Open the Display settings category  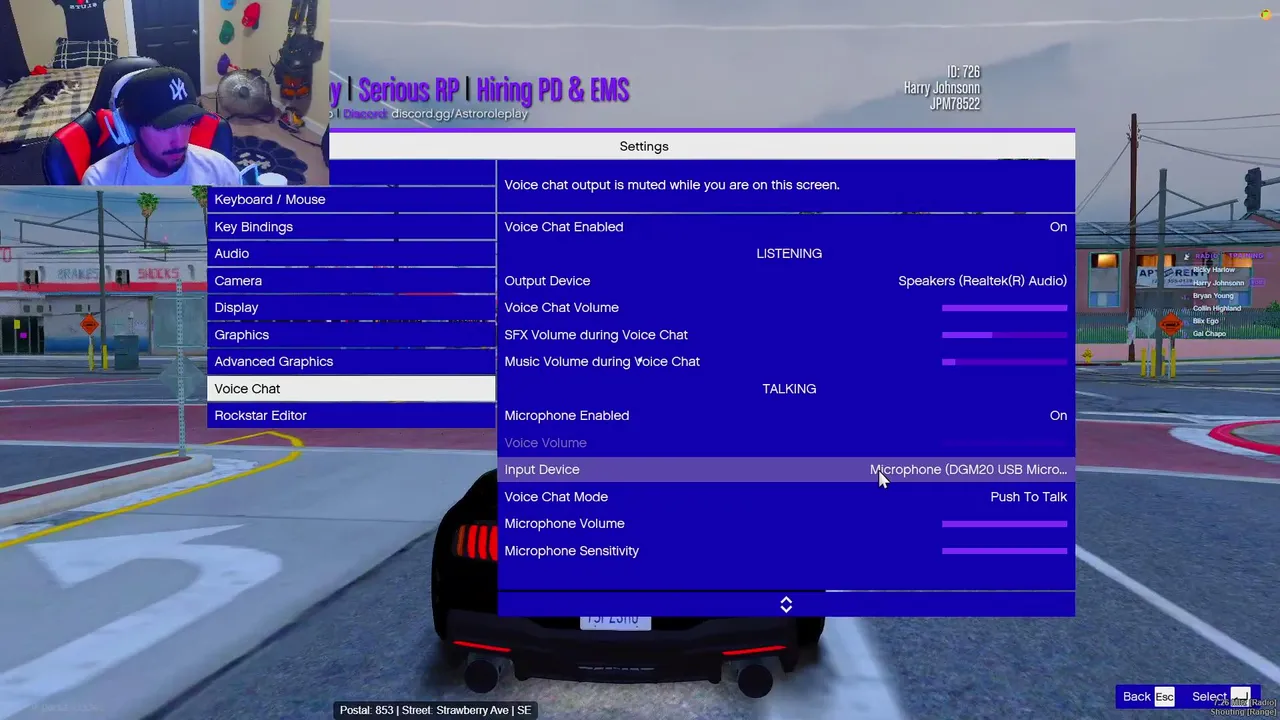(x=351, y=308)
